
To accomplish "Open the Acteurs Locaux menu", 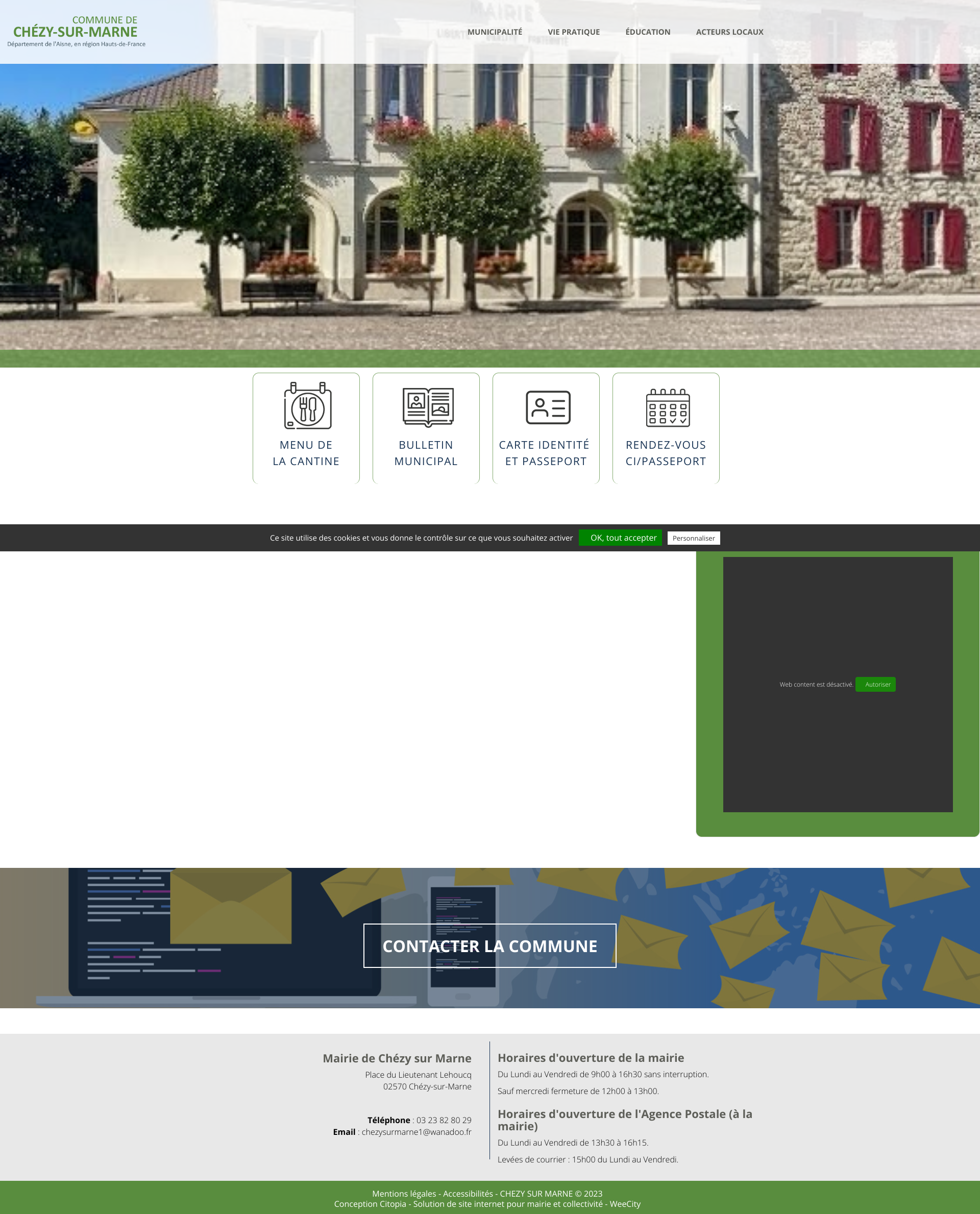I will pos(729,32).
